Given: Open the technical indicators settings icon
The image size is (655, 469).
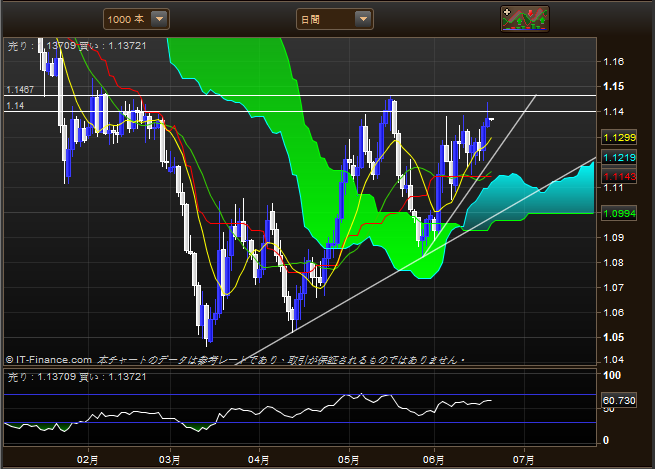Looking at the screenshot, I should tap(525, 19).
